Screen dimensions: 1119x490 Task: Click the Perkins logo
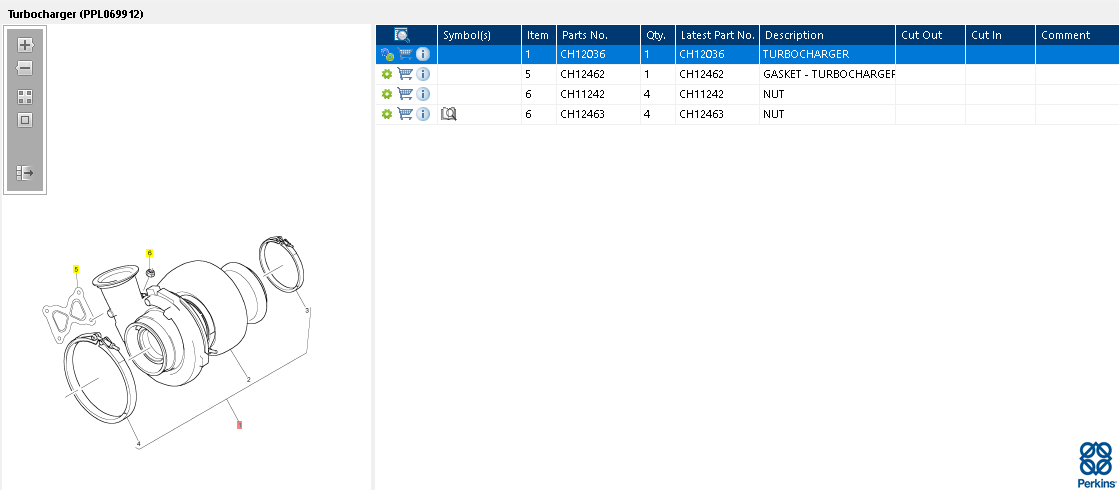1095,464
